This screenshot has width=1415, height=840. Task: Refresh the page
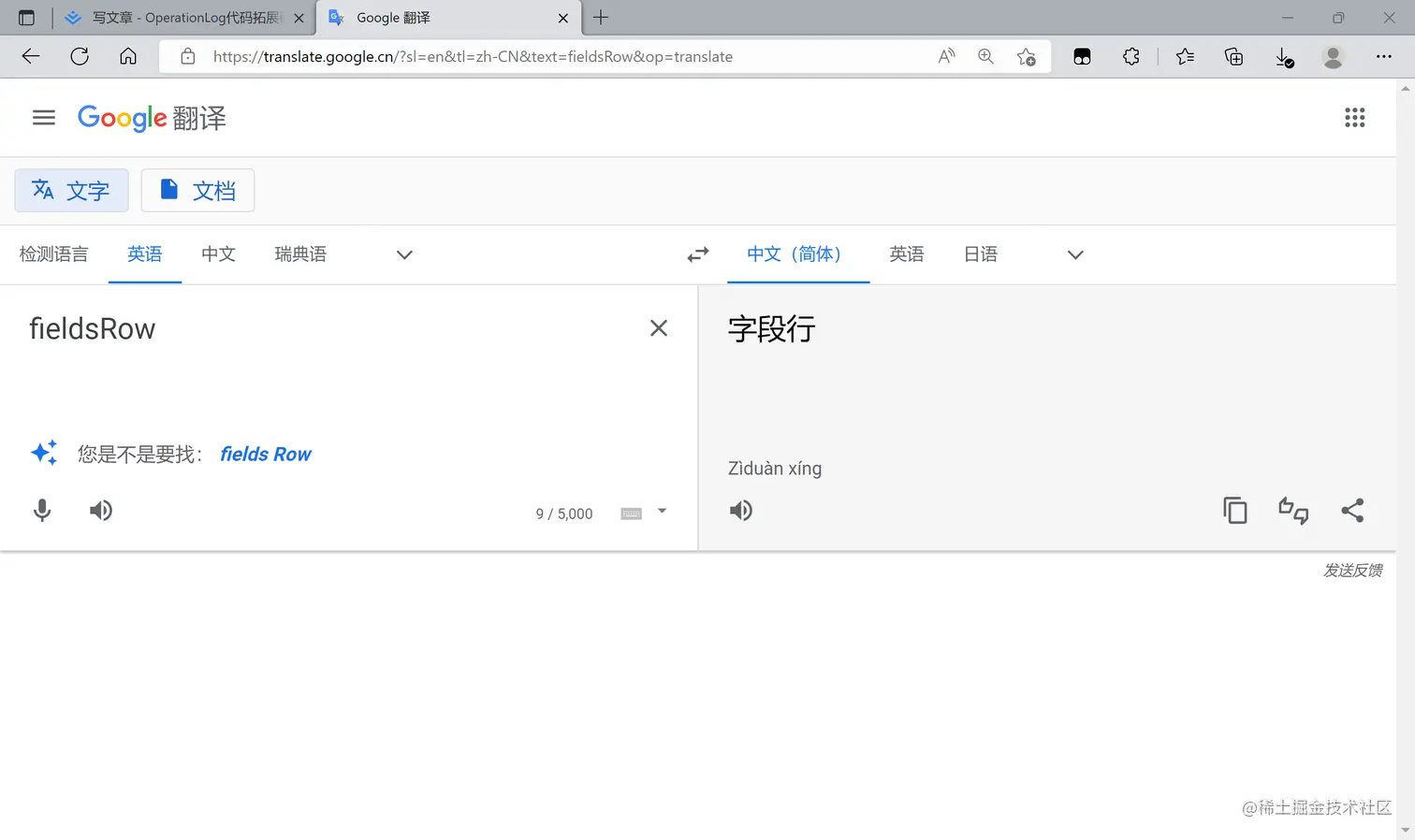[80, 56]
